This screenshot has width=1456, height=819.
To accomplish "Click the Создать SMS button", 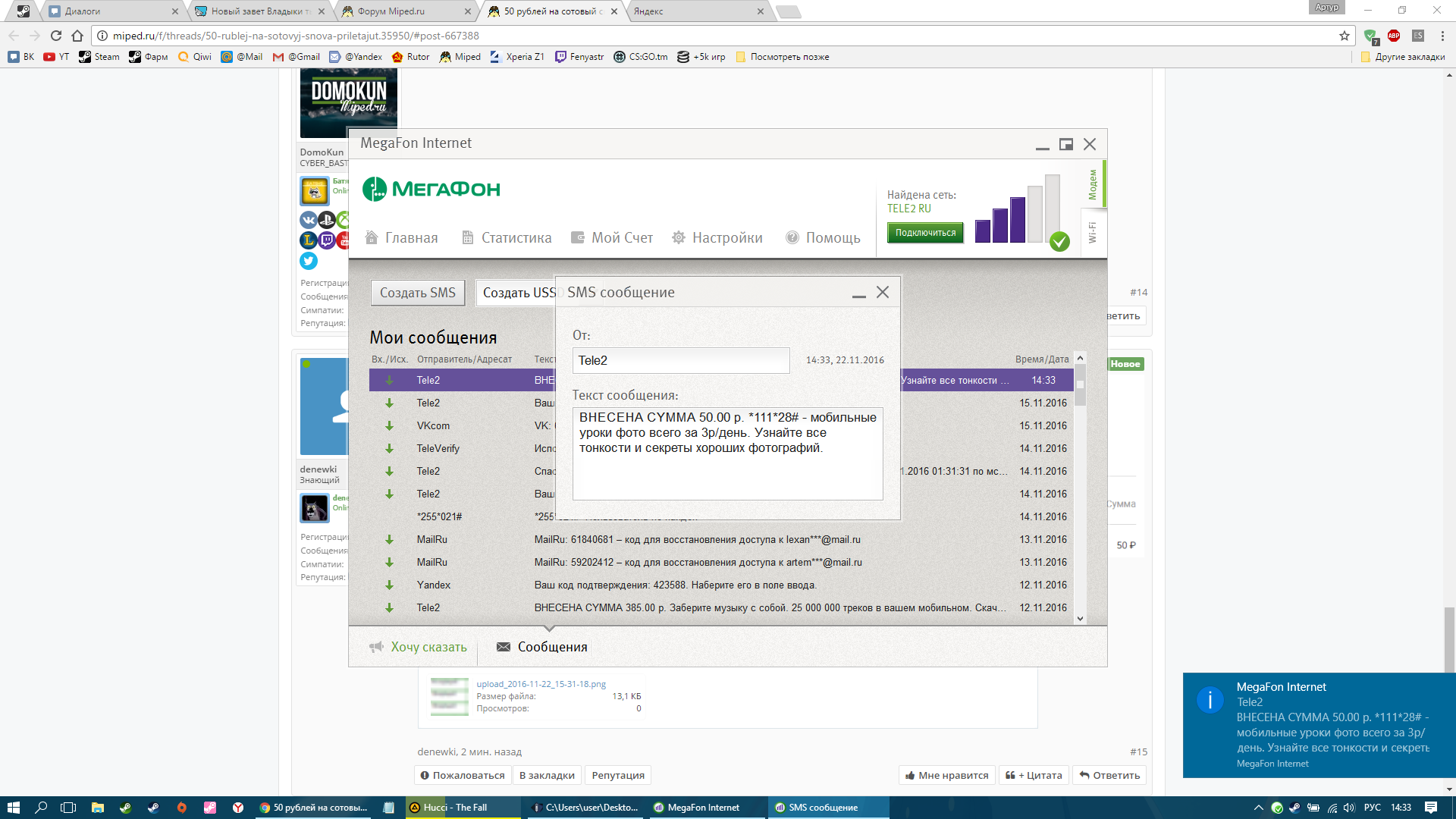I will pos(418,293).
